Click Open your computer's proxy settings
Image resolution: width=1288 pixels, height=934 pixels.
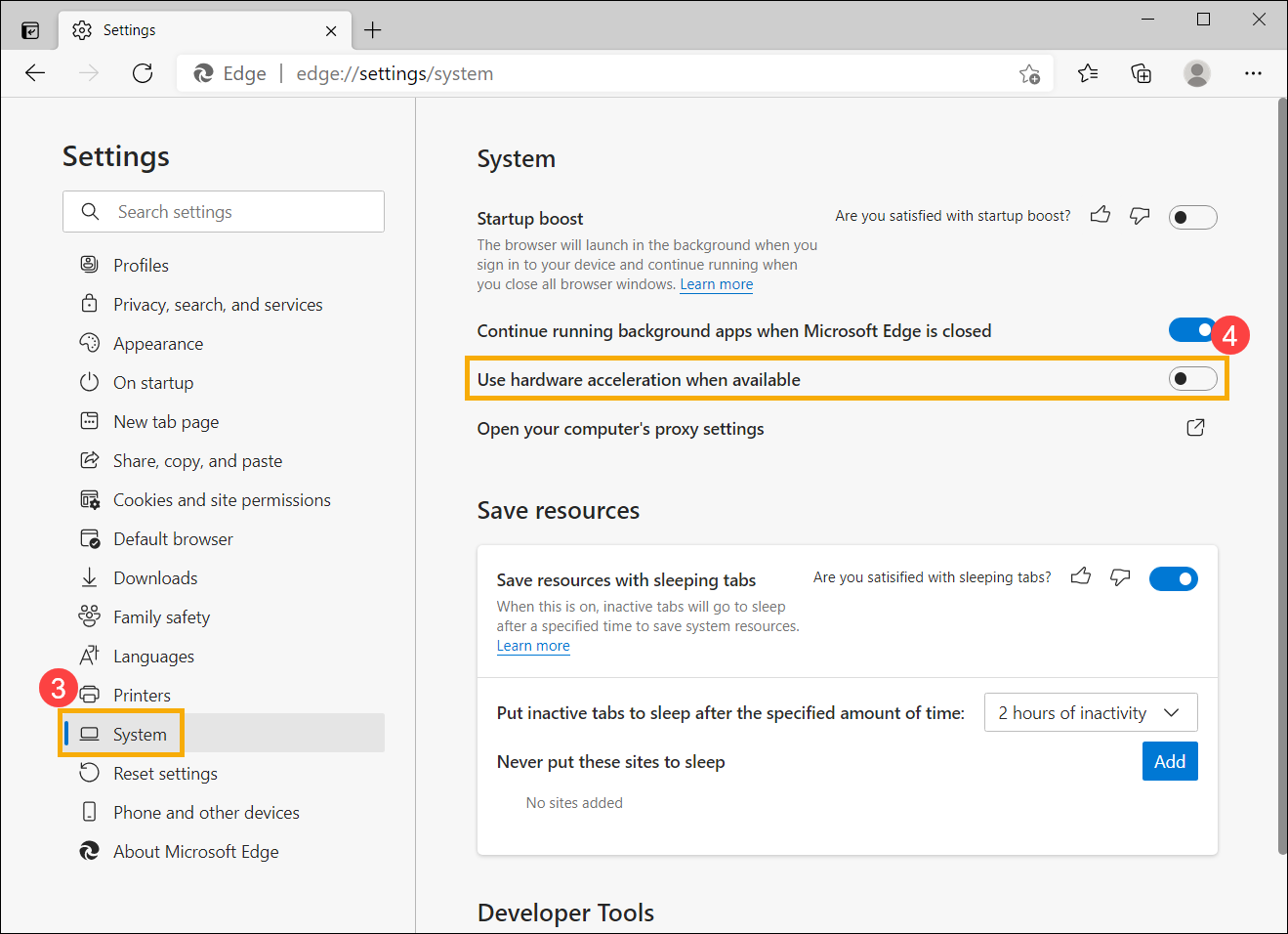point(620,428)
